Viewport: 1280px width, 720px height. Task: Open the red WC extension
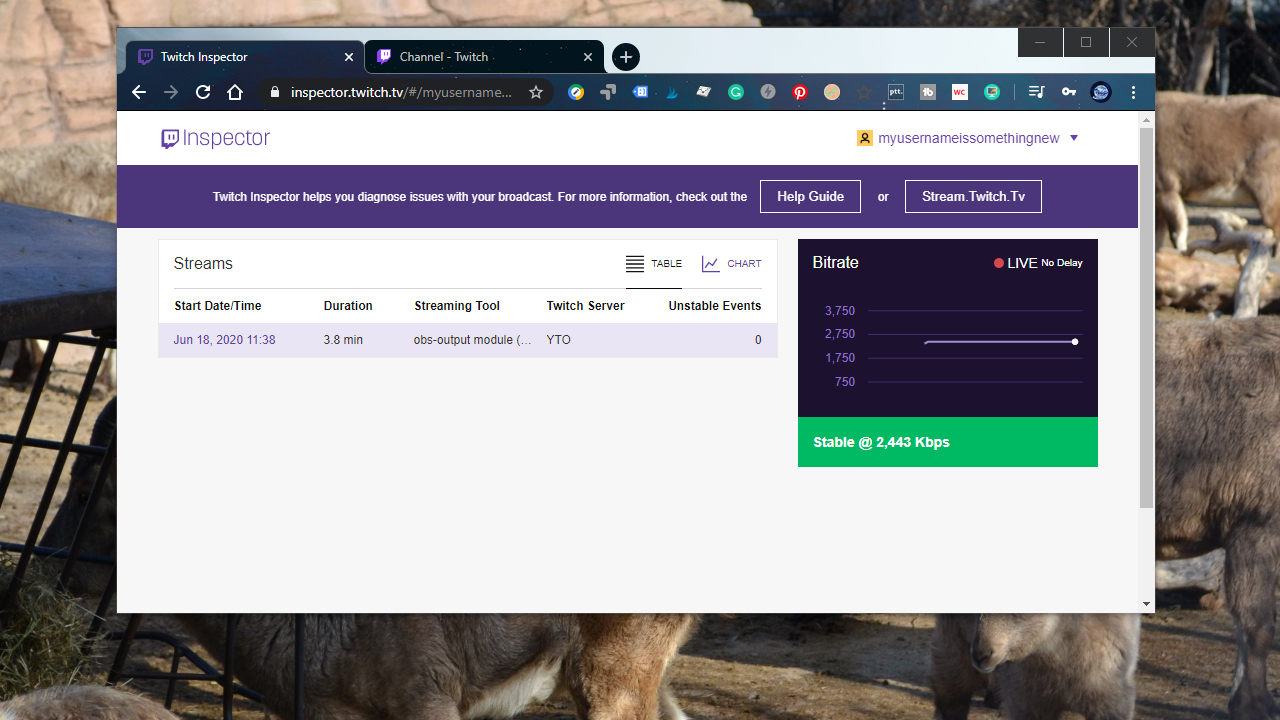tap(960, 92)
